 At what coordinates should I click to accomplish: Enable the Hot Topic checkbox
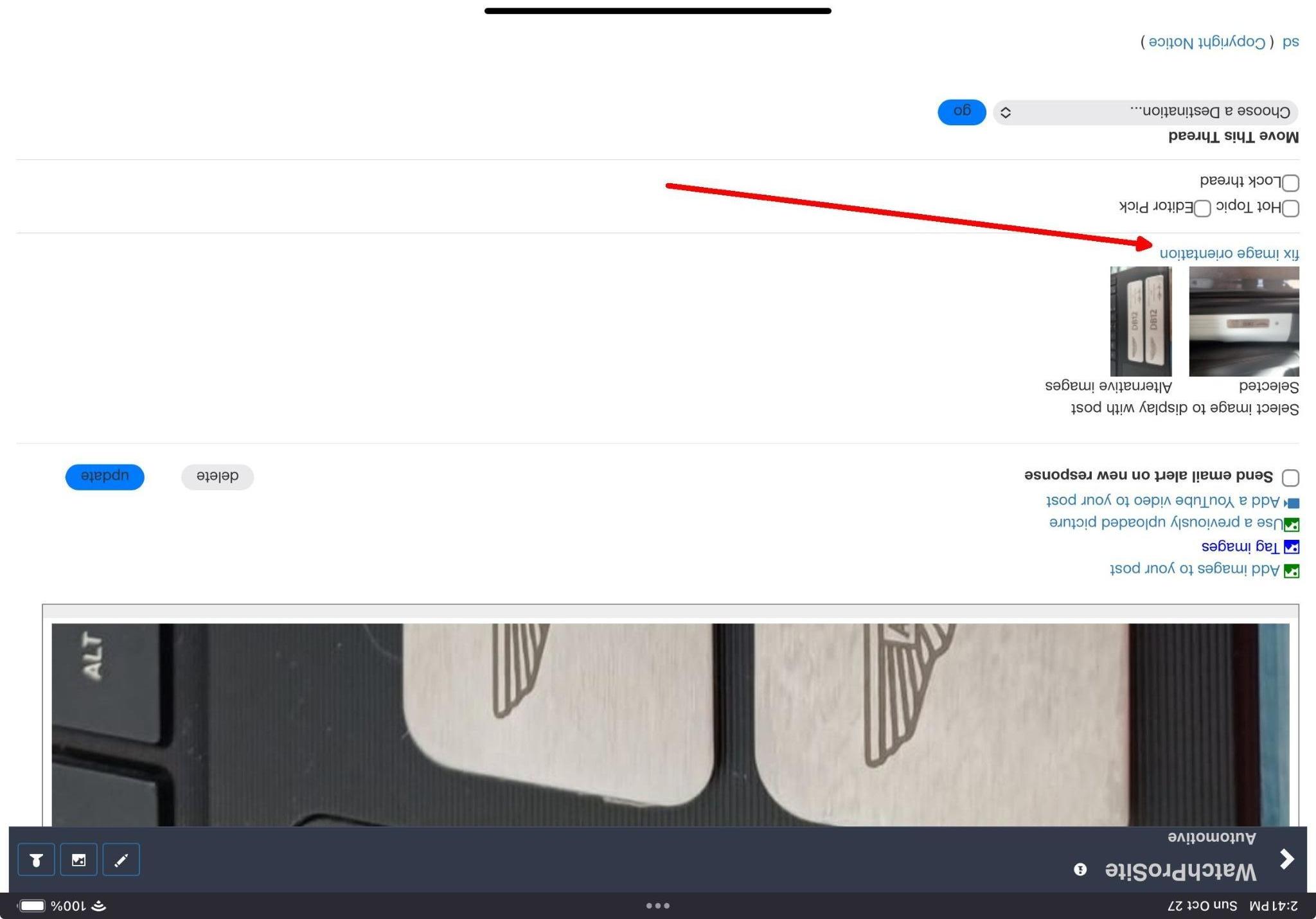pos(1290,208)
